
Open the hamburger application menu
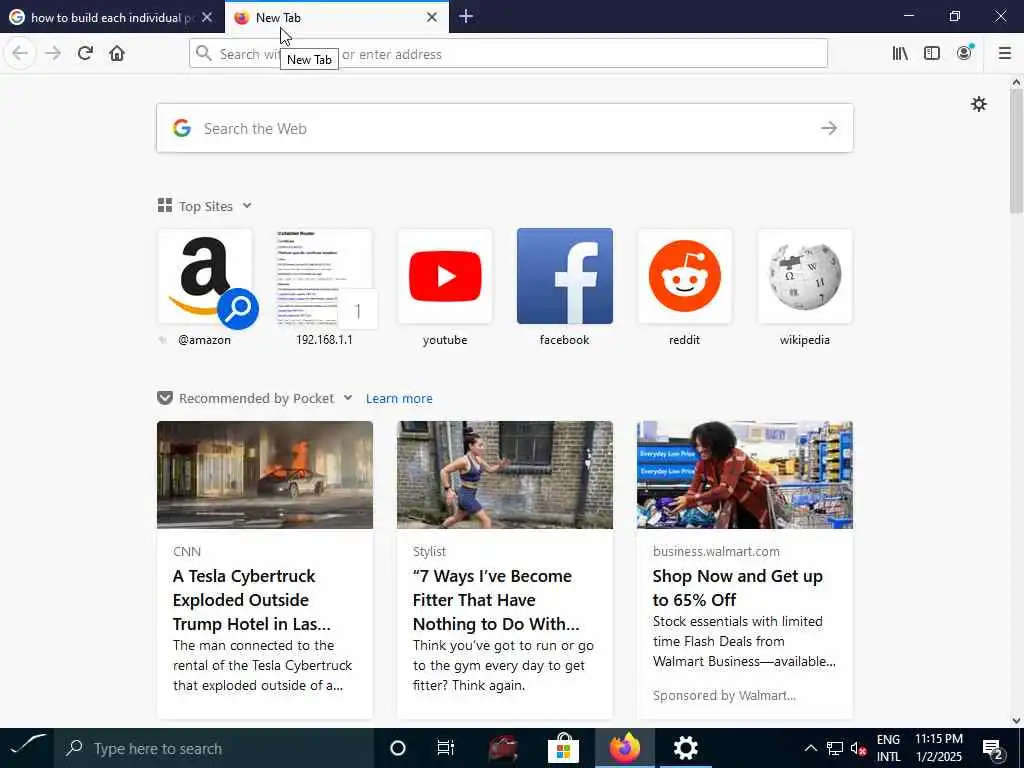(x=1004, y=54)
